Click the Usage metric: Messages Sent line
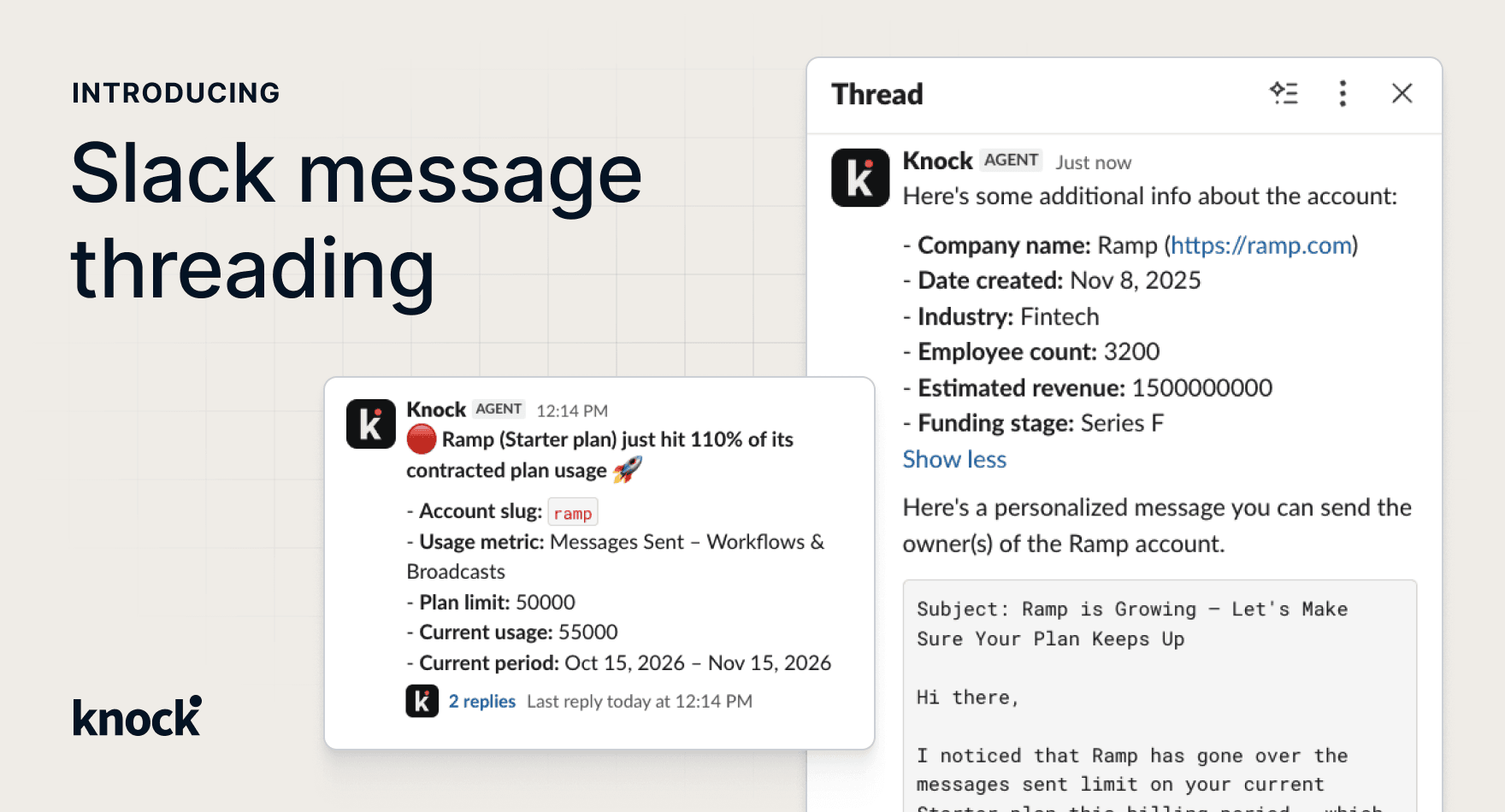The height and width of the screenshot is (812, 1505). point(616,556)
